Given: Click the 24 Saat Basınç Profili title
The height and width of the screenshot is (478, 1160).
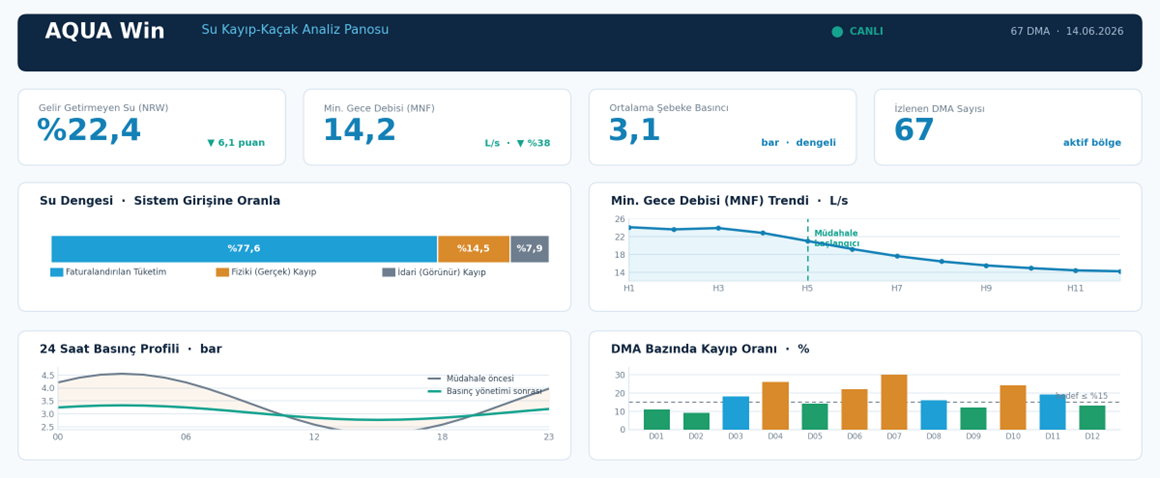Looking at the screenshot, I should (x=131, y=349).
